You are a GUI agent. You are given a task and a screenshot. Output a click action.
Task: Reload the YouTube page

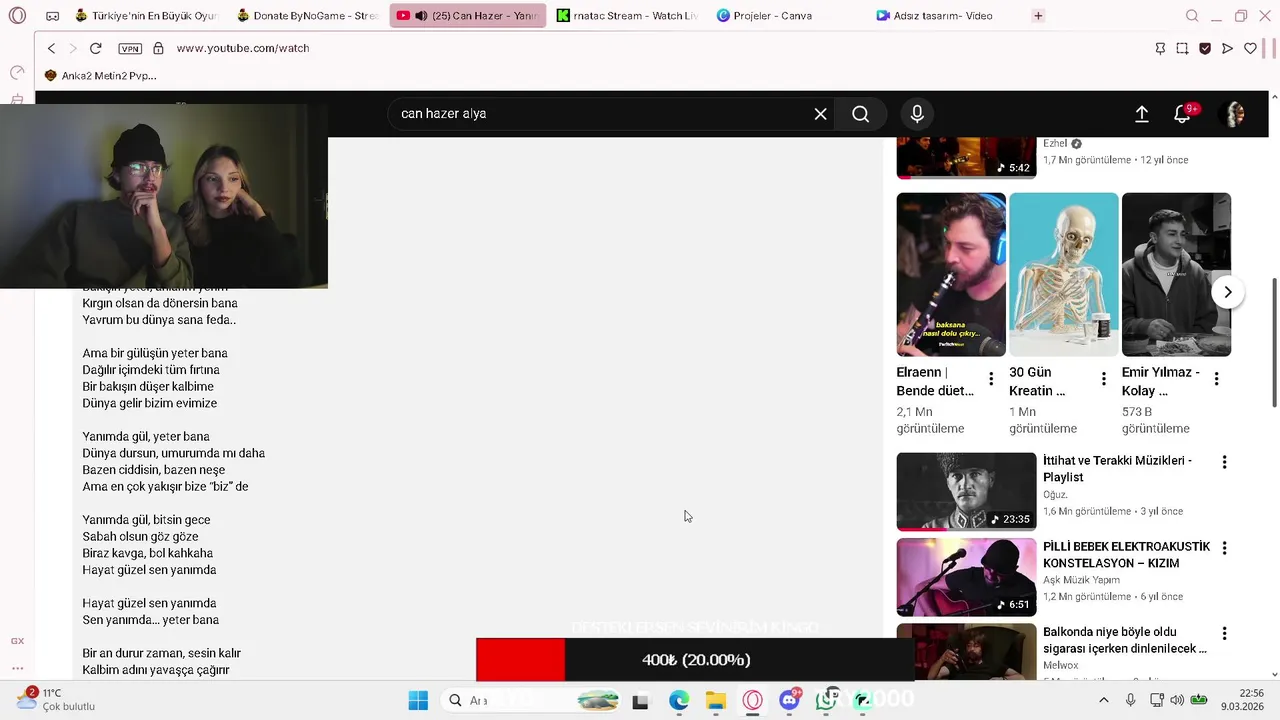[96, 48]
